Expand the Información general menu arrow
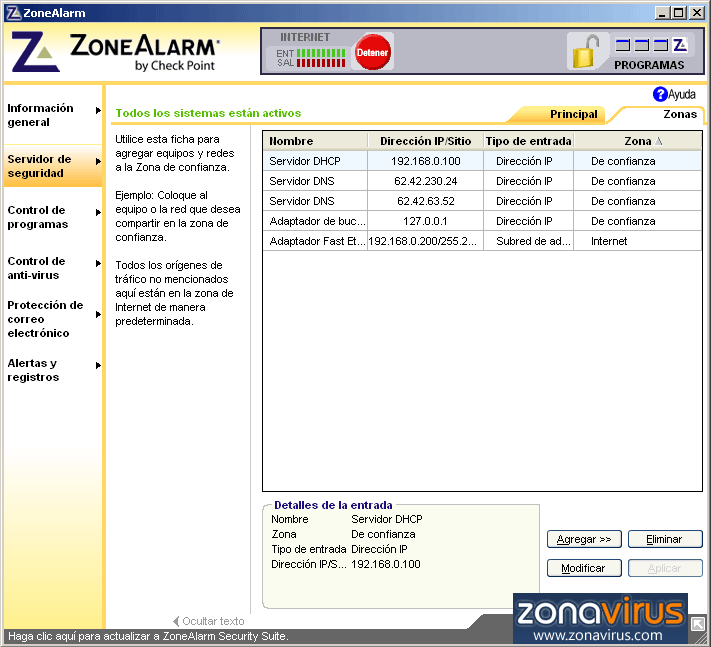711x647 pixels. click(x=98, y=110)
